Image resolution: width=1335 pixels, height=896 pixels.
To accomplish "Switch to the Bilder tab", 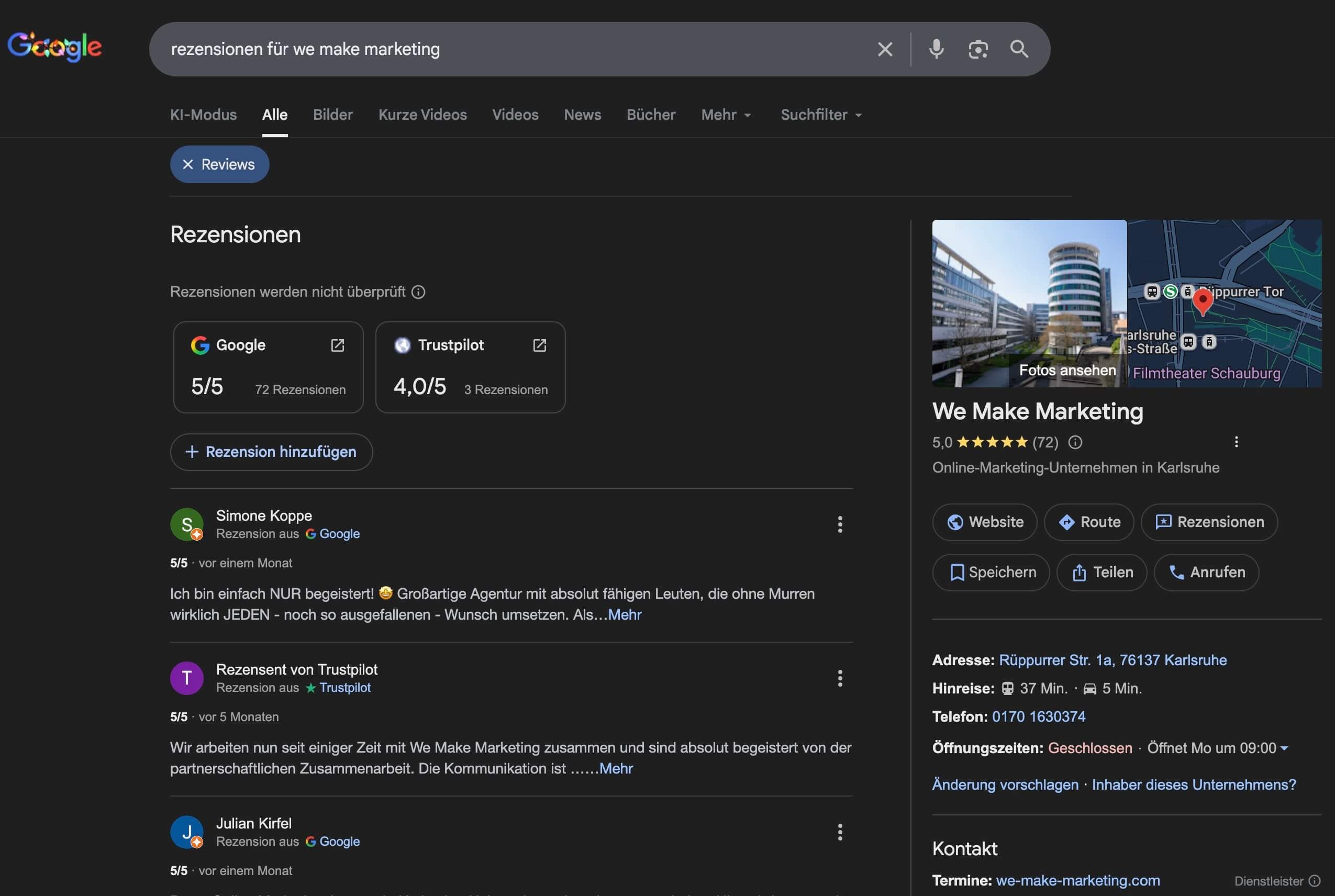I will coord(332,115).
